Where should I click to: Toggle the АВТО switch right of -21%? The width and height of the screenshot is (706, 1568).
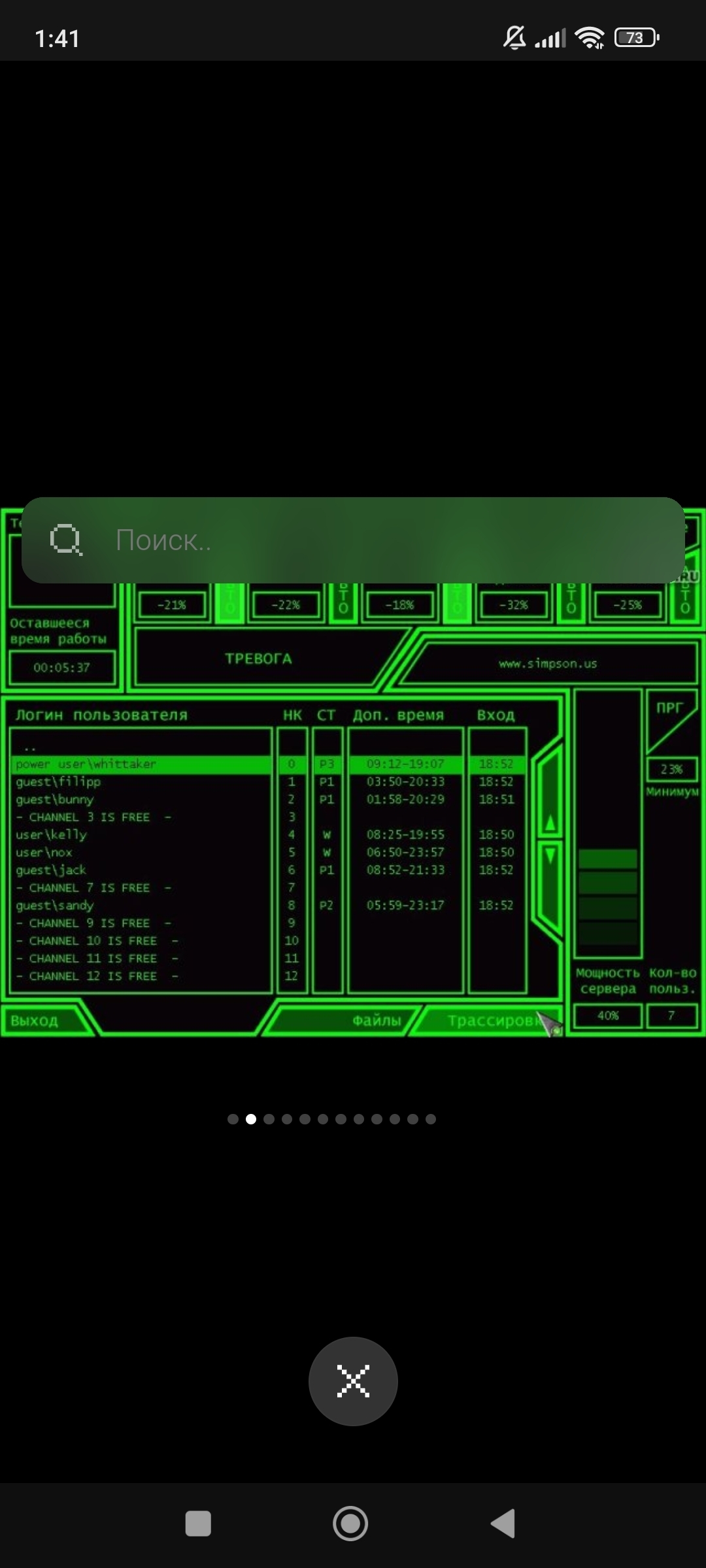tap(230, 602)
